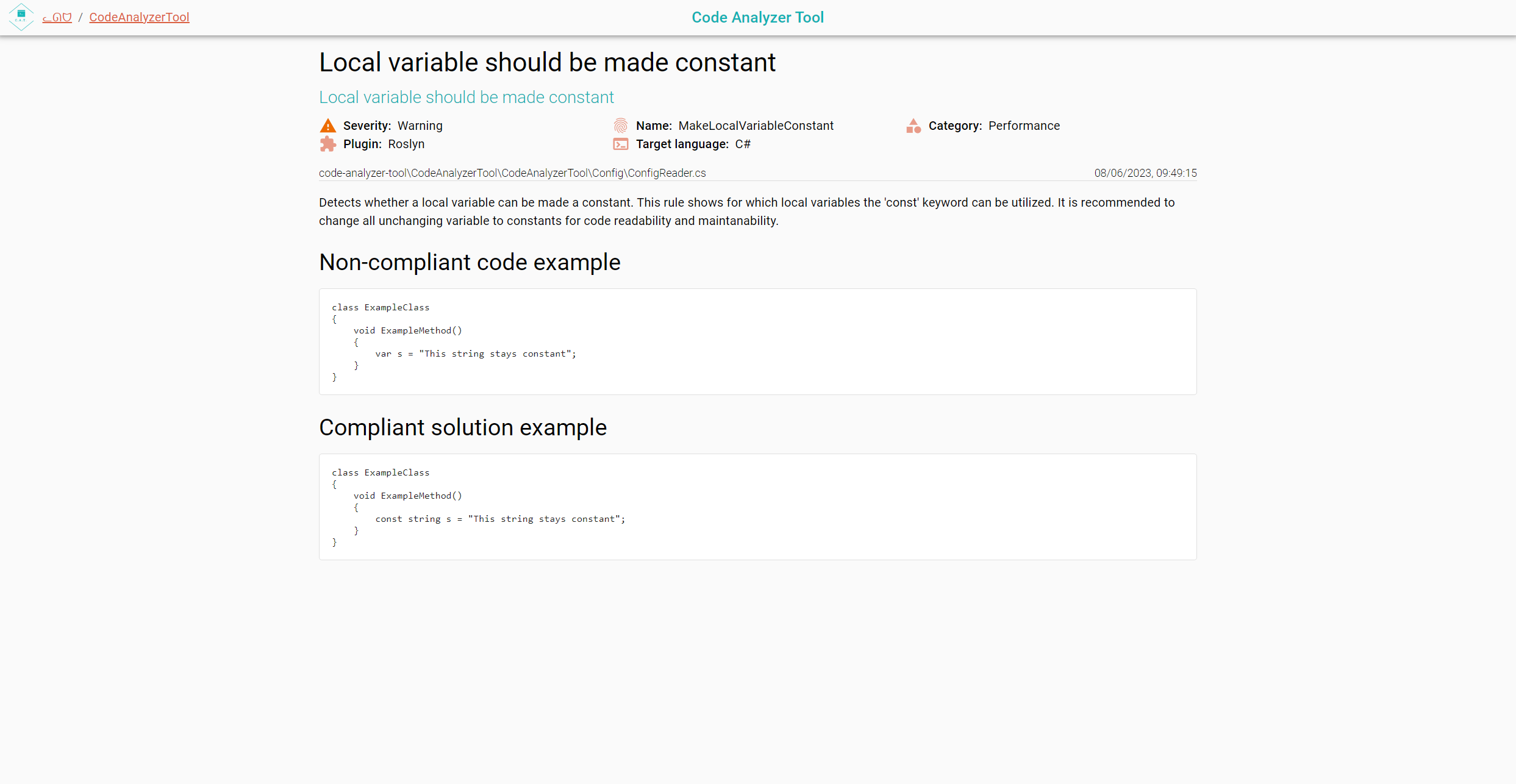Screen dimensions: 1516x784
Task: Go to CodeAnalyzerTool breadcrumb link
Action: click(139, 17)
